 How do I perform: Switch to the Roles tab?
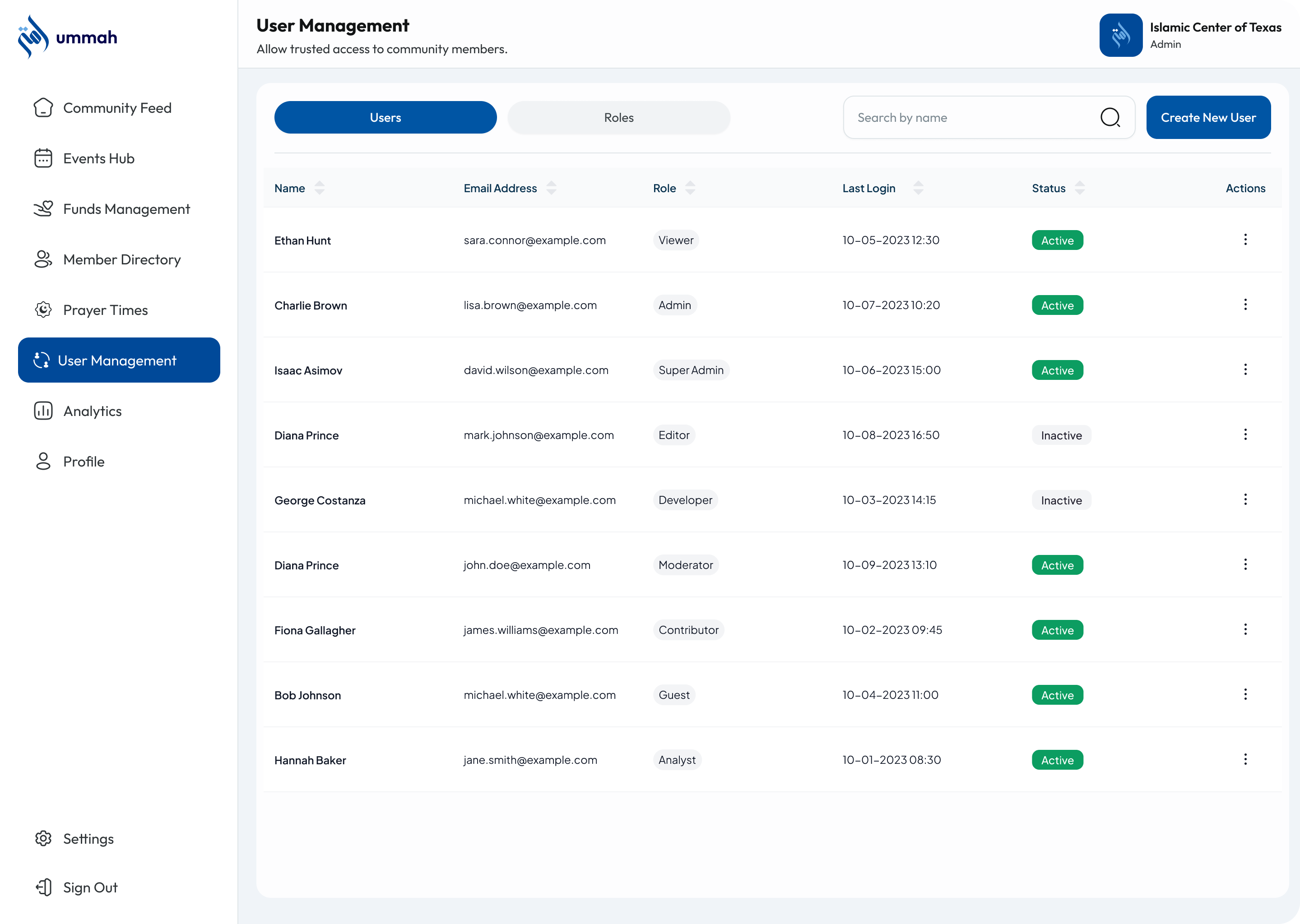[x=619, y=118]
